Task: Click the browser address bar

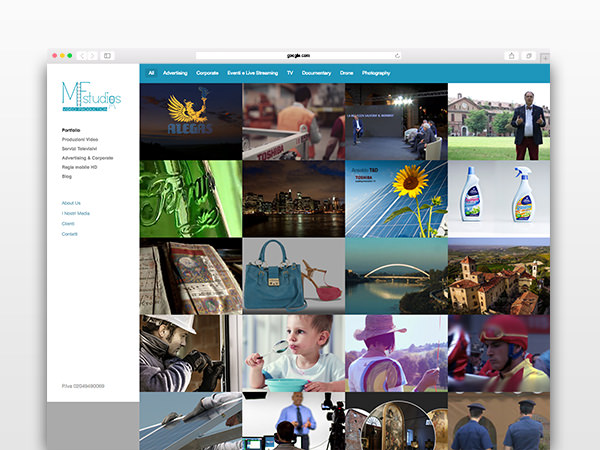Action: point(298,56)
